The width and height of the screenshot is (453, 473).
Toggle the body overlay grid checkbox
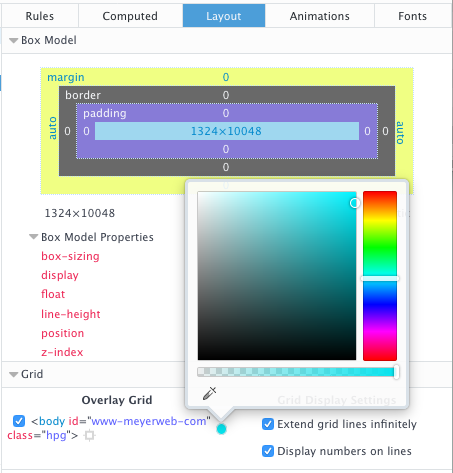19,421
